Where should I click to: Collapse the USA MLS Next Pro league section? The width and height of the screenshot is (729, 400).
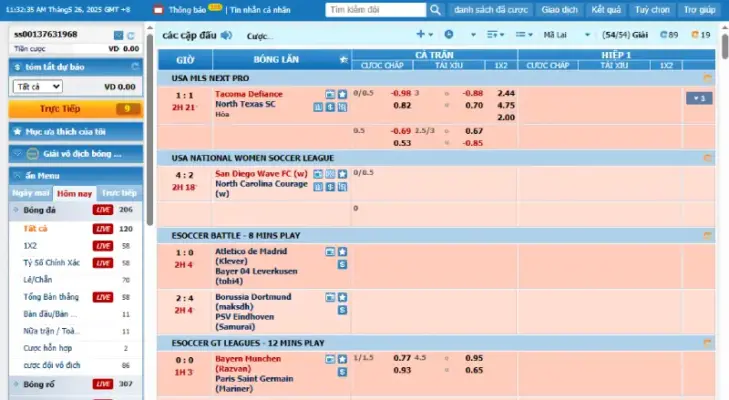pos(708,78)
